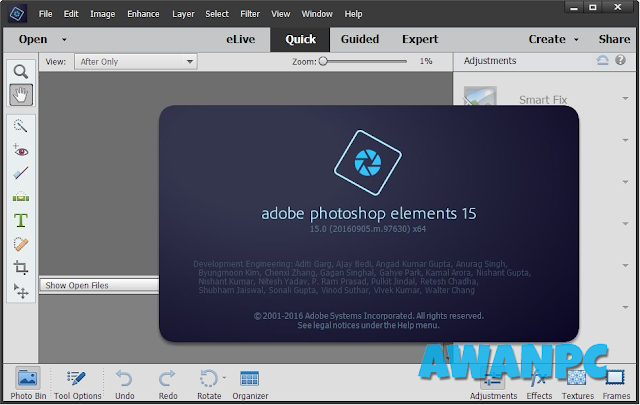This screenshot has height=405, width=640.
Task: Reset adjustments panel icon
Action: [602, 60]
